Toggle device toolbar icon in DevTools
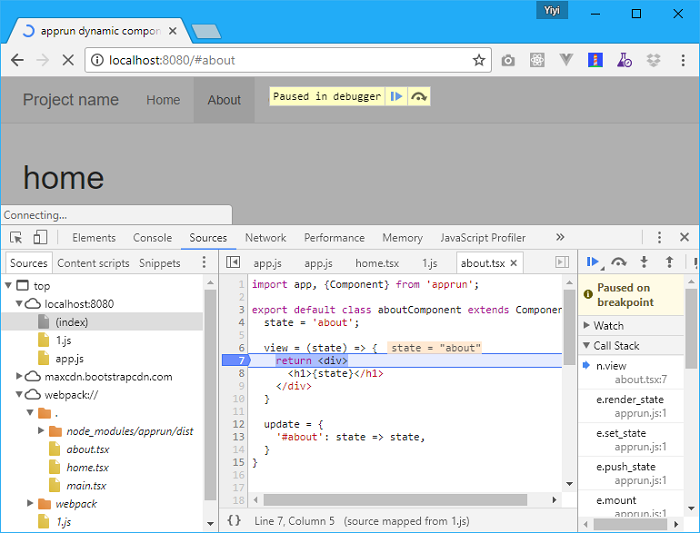Viewport: 700px width, 533px height. [40, 238]
